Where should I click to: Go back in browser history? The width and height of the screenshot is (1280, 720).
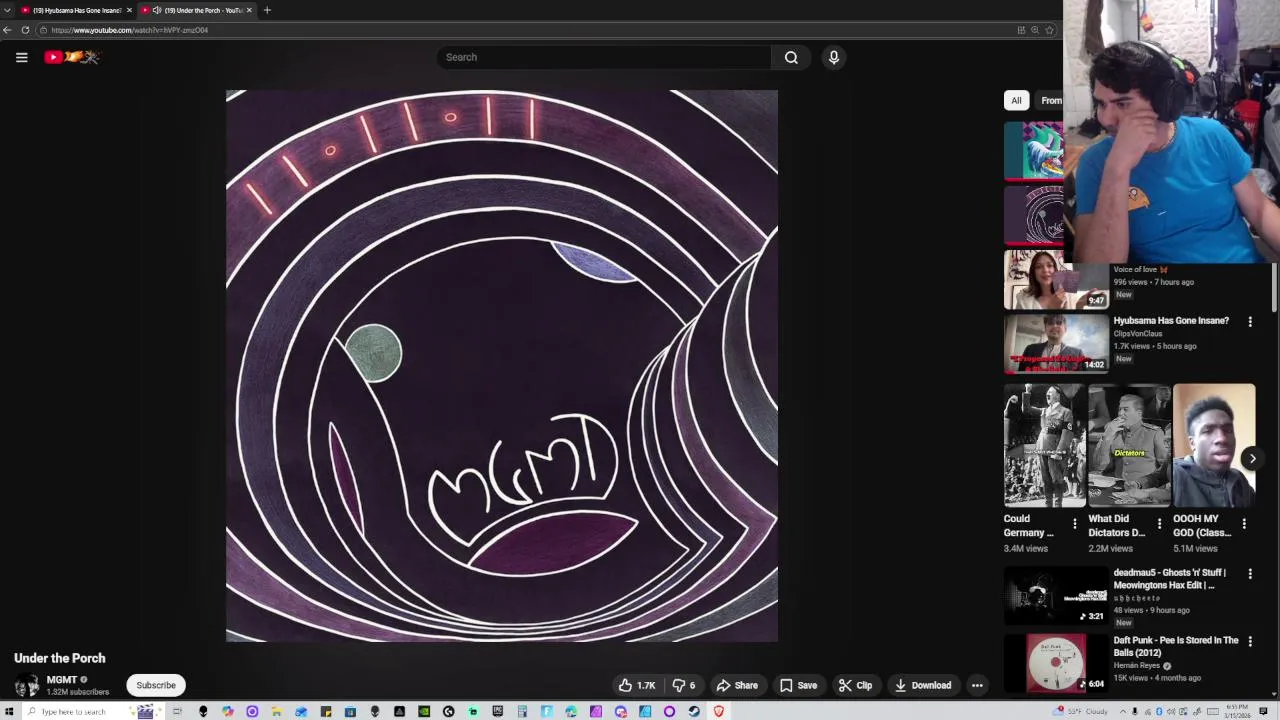pos(7,30)
